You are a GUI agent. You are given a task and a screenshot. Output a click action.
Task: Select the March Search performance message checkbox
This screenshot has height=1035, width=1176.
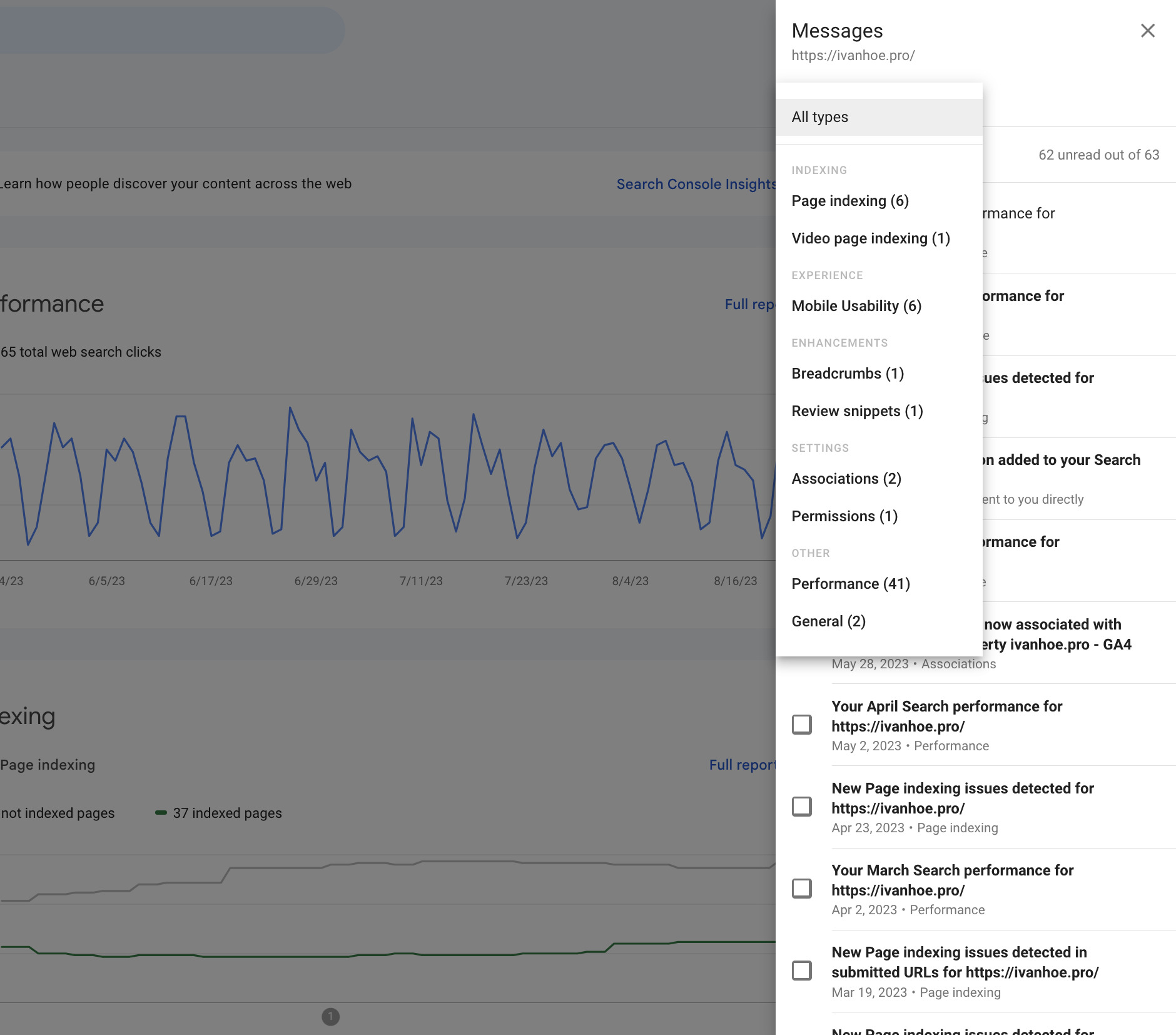click(x=801, y=889)
